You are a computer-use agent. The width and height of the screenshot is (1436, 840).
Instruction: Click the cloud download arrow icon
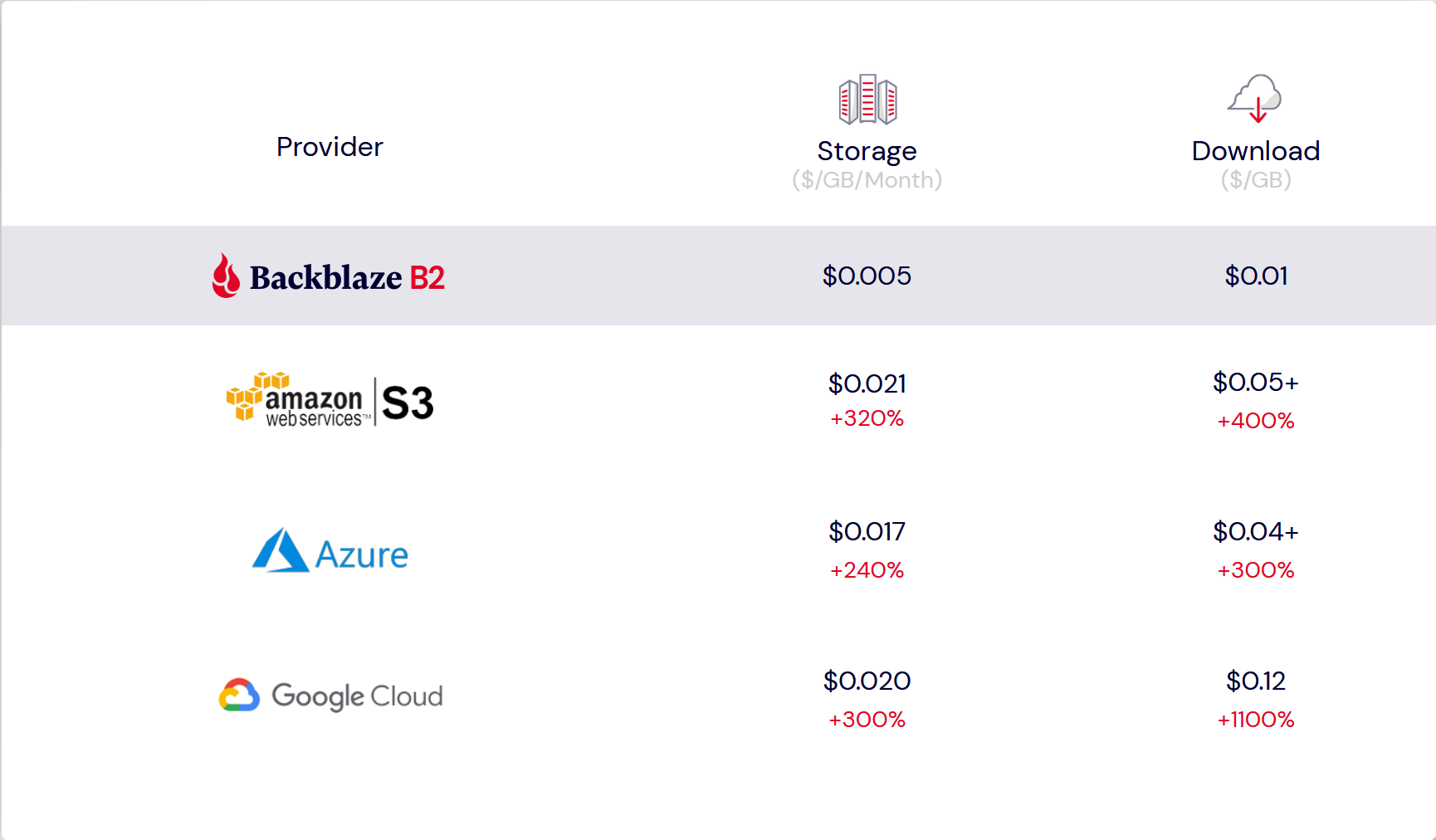(1255, 99)
